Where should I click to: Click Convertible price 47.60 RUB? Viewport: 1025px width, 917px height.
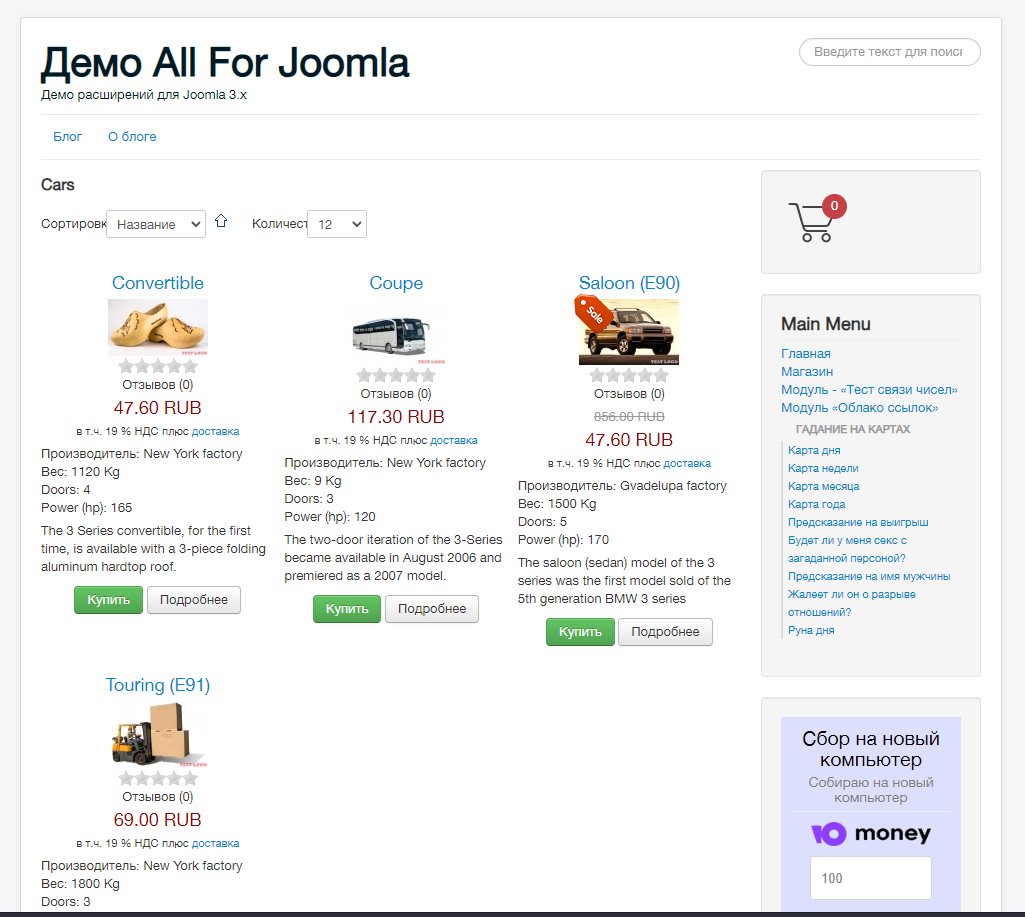[x=158, y=408]
